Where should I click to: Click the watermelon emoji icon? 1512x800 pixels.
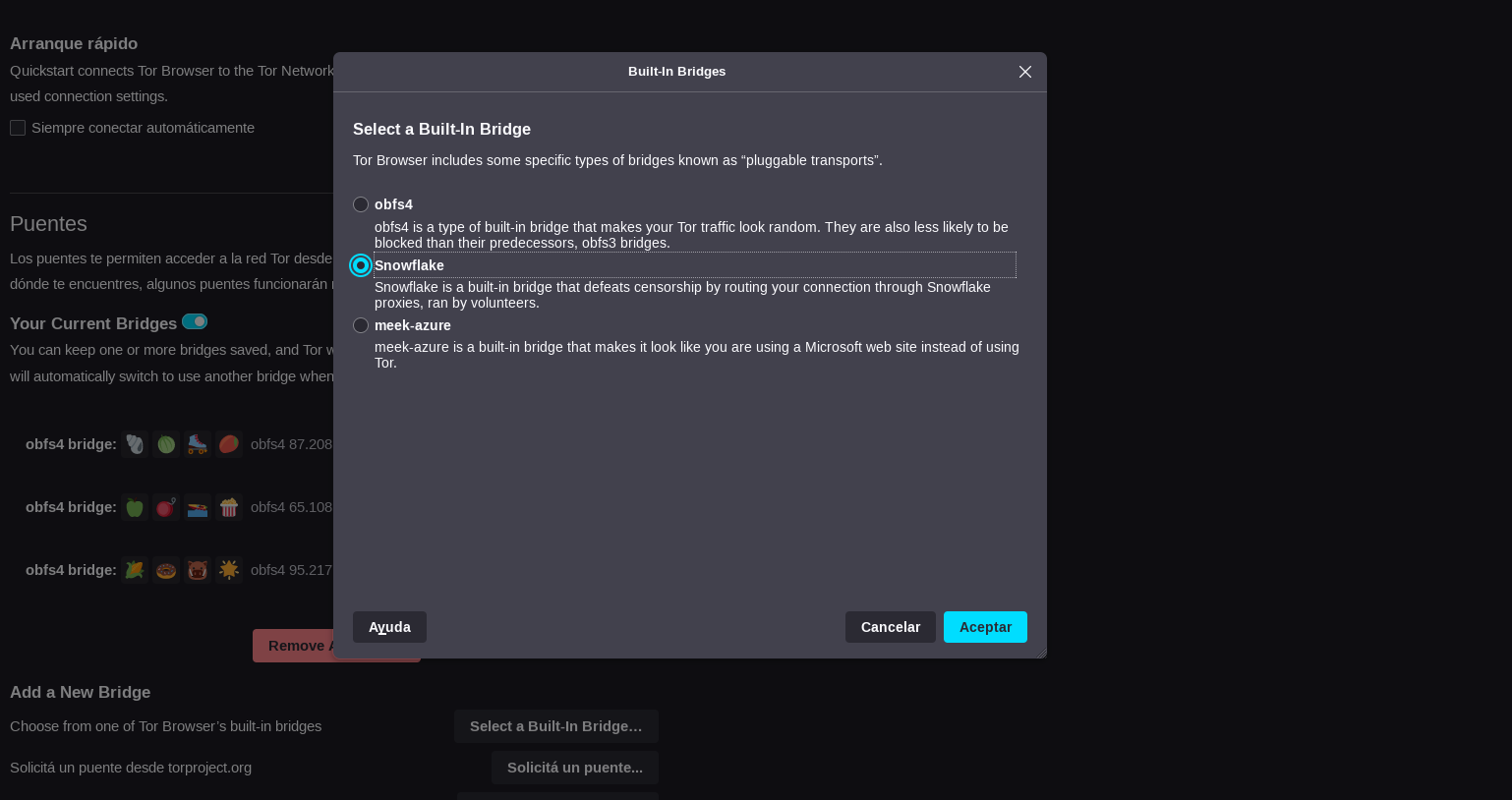click(166, 444)
